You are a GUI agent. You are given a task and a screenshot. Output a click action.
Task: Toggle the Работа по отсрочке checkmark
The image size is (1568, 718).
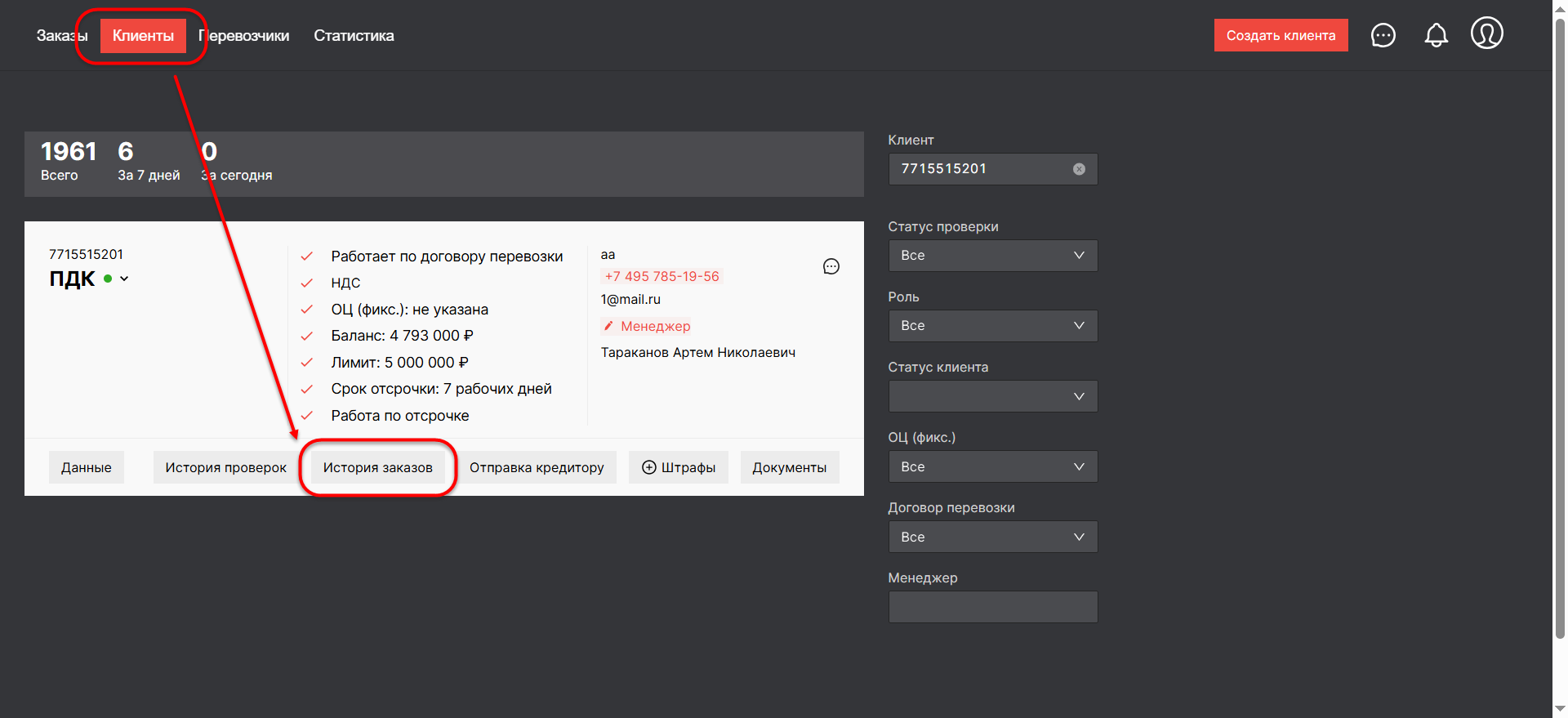pyautogui.click(x=307, y=416)
